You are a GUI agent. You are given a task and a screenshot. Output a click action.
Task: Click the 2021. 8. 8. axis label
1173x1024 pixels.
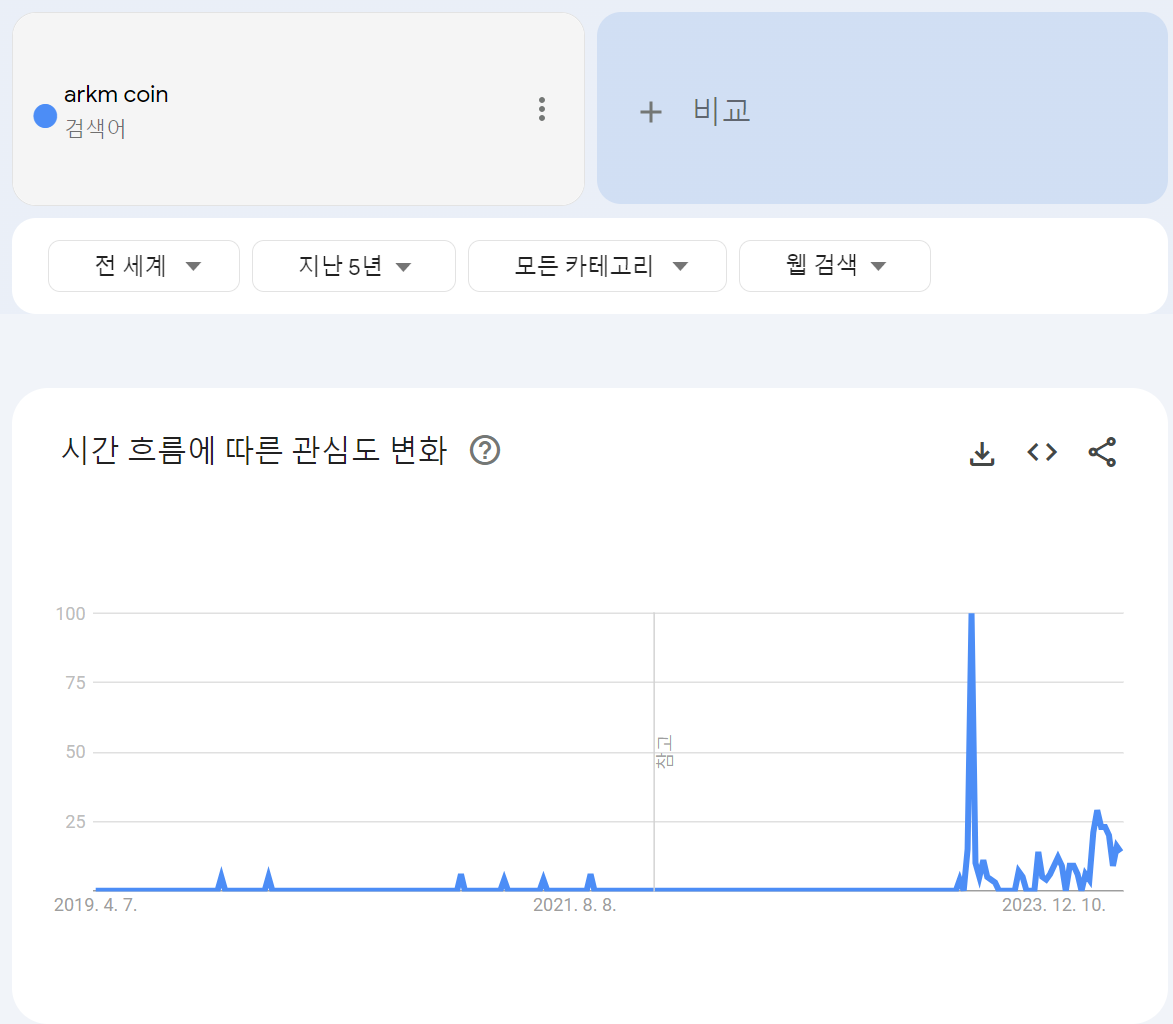click(573, 905)
